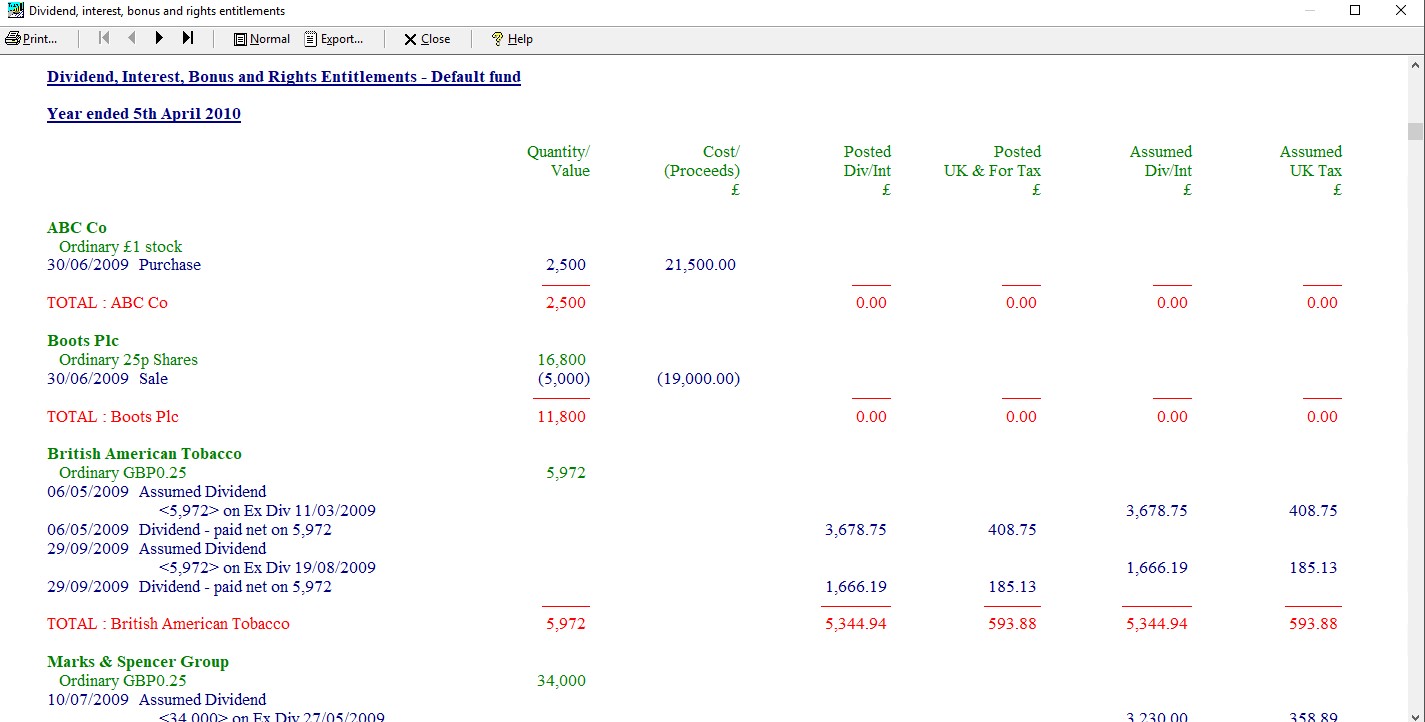Click the report title mentioning Default fund

284,77
